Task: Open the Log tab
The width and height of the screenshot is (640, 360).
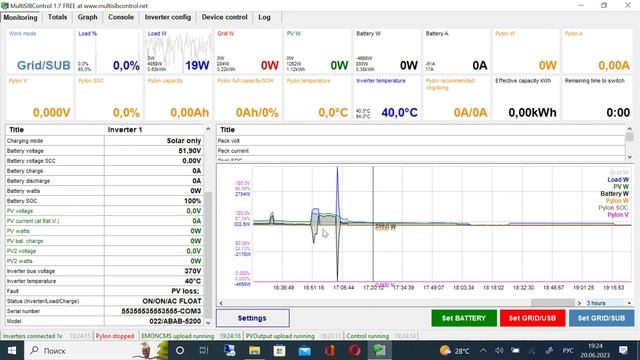Action: click(264, 17)
